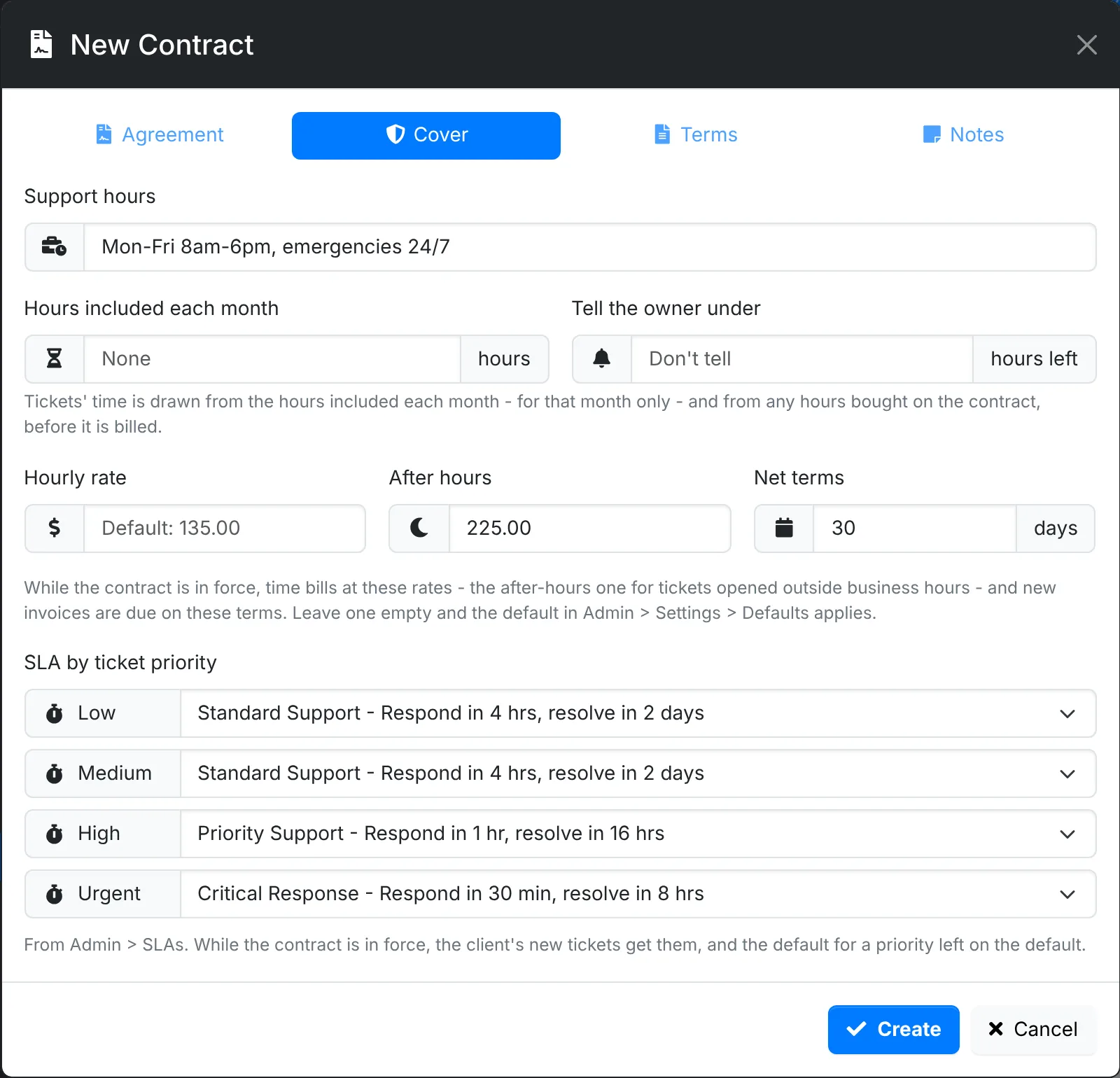This screenshot has height=1078, width=1120.
Task: Open the Medium priority SLA dropdown
Action: 638,773
